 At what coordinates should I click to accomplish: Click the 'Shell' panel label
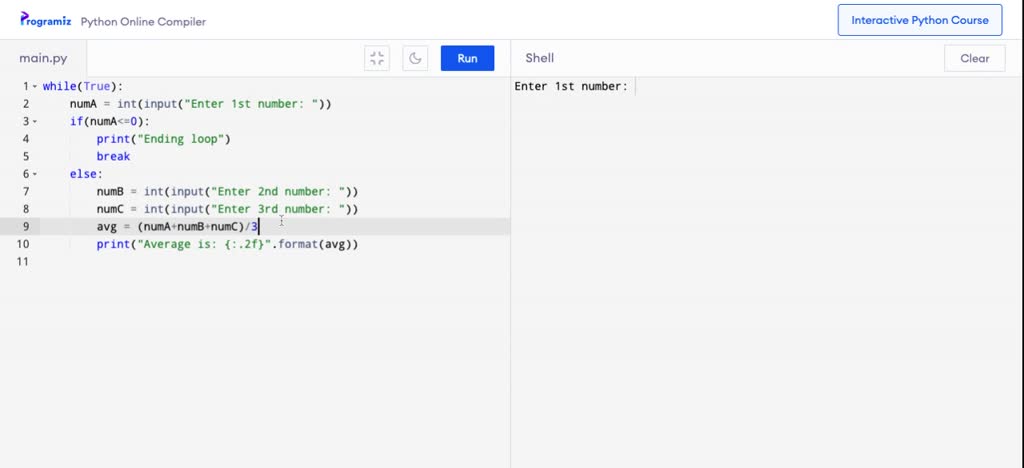click(x=539, y=58)
